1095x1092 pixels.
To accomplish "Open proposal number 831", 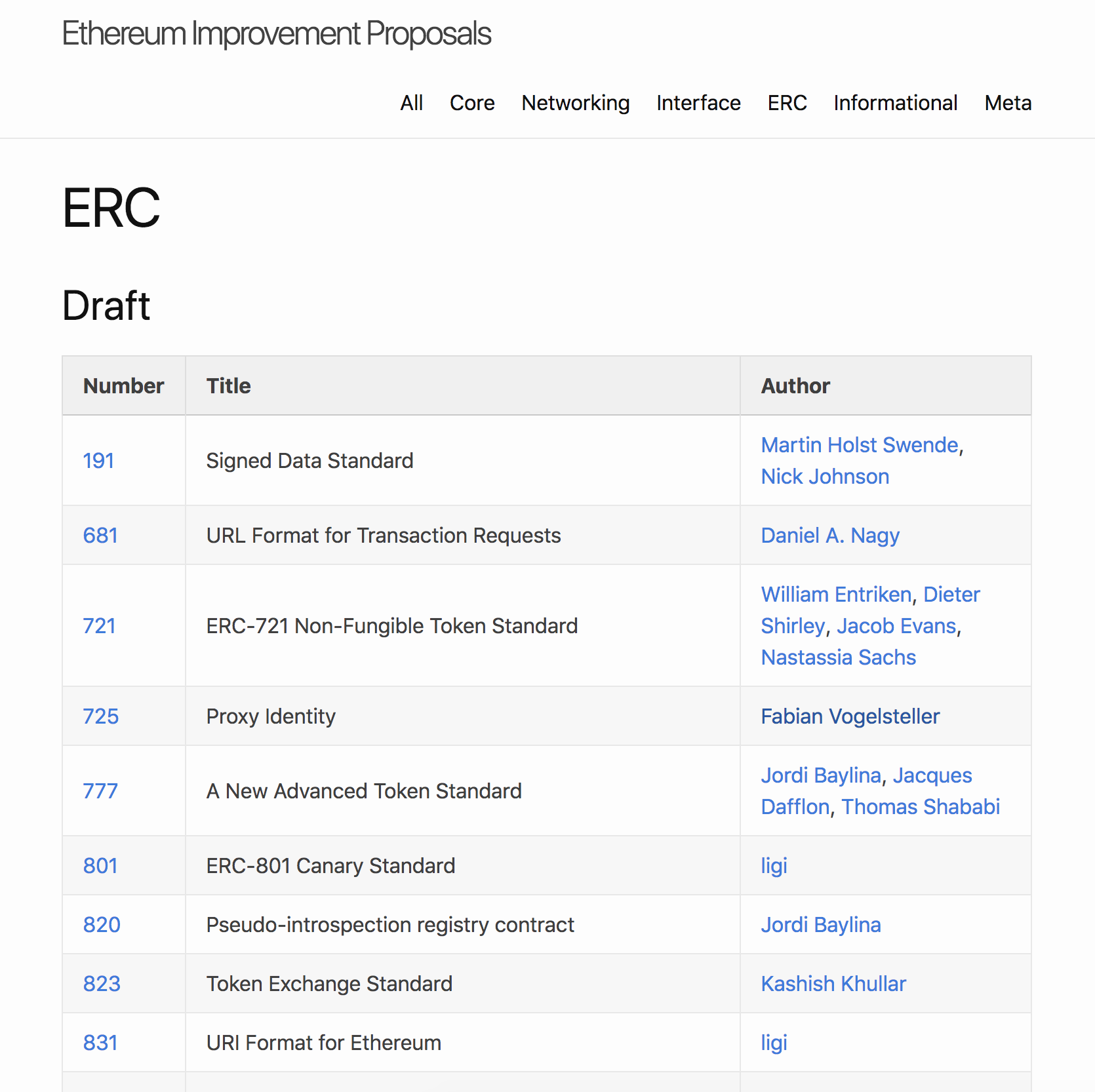I will pos(100,1043).
